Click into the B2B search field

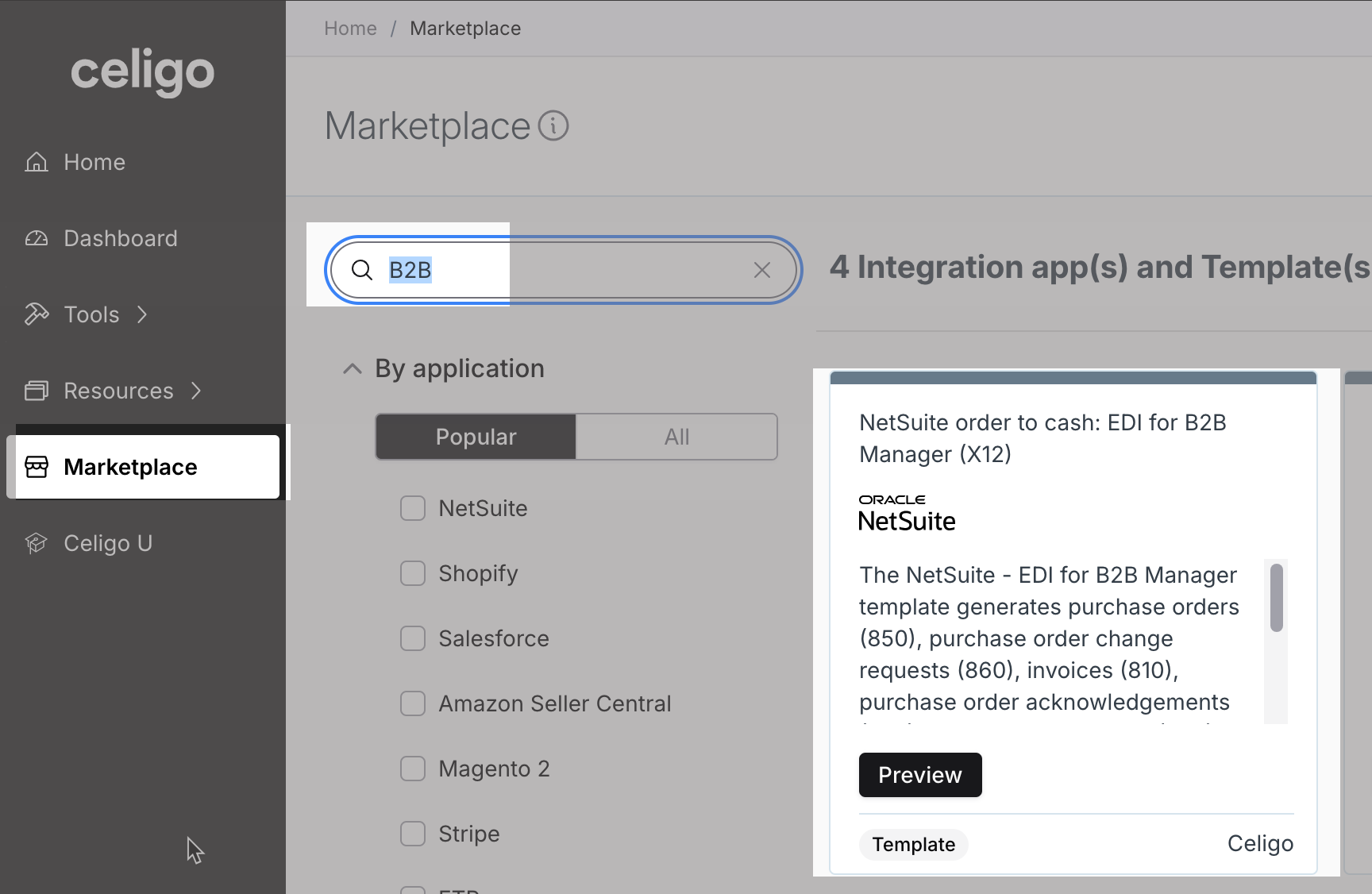(x=564, y=270)
